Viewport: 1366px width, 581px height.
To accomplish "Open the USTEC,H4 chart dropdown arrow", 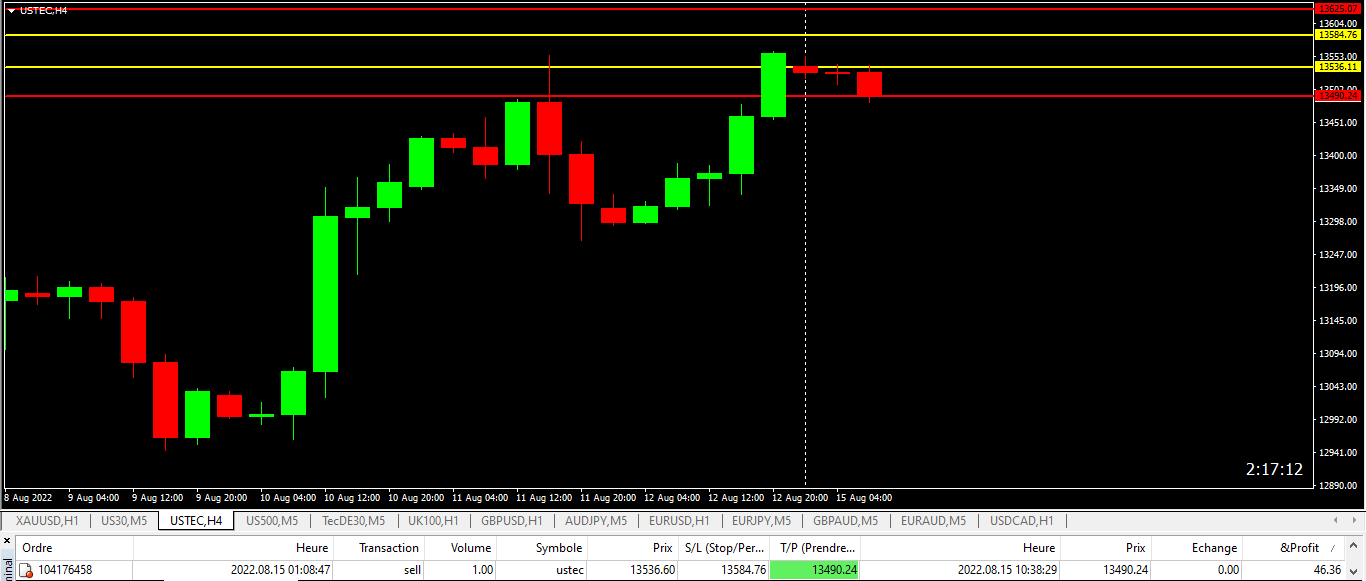I will pos(11,10).
